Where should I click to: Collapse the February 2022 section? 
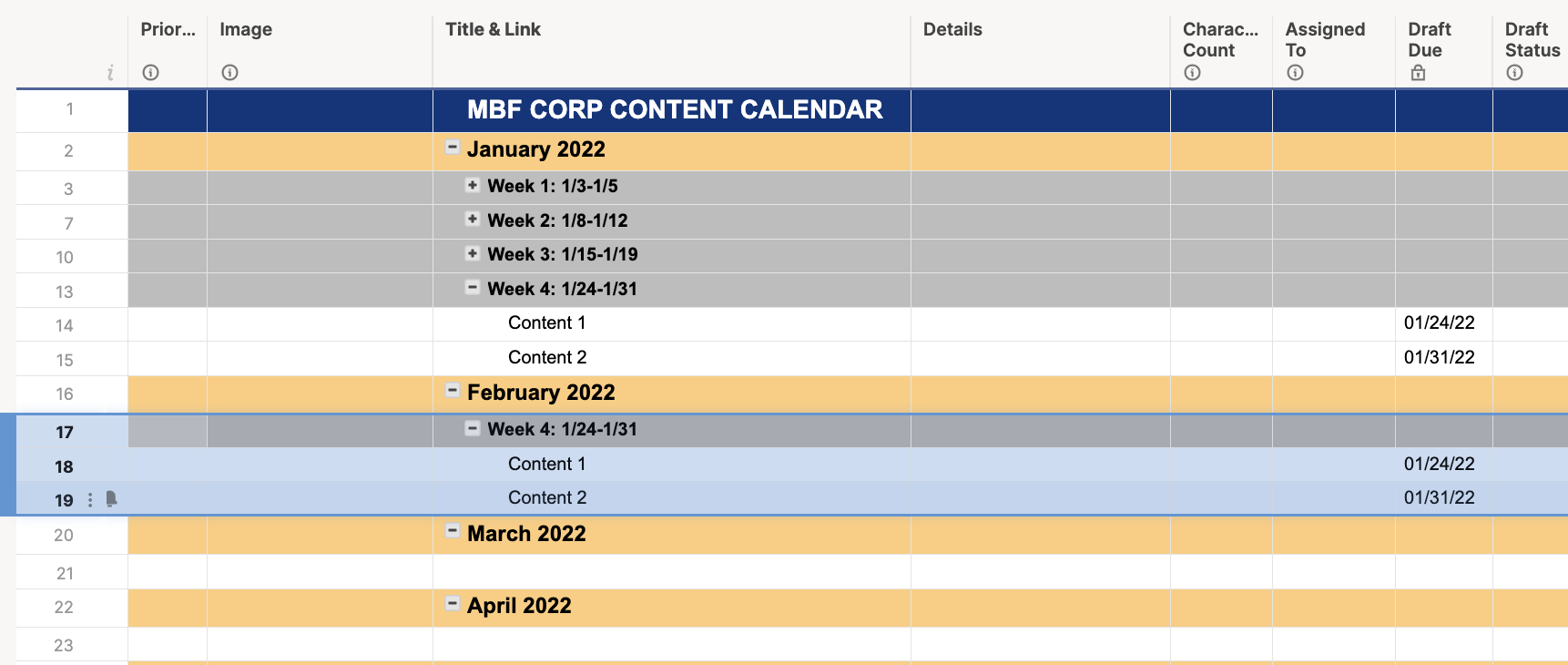(453, 390)
